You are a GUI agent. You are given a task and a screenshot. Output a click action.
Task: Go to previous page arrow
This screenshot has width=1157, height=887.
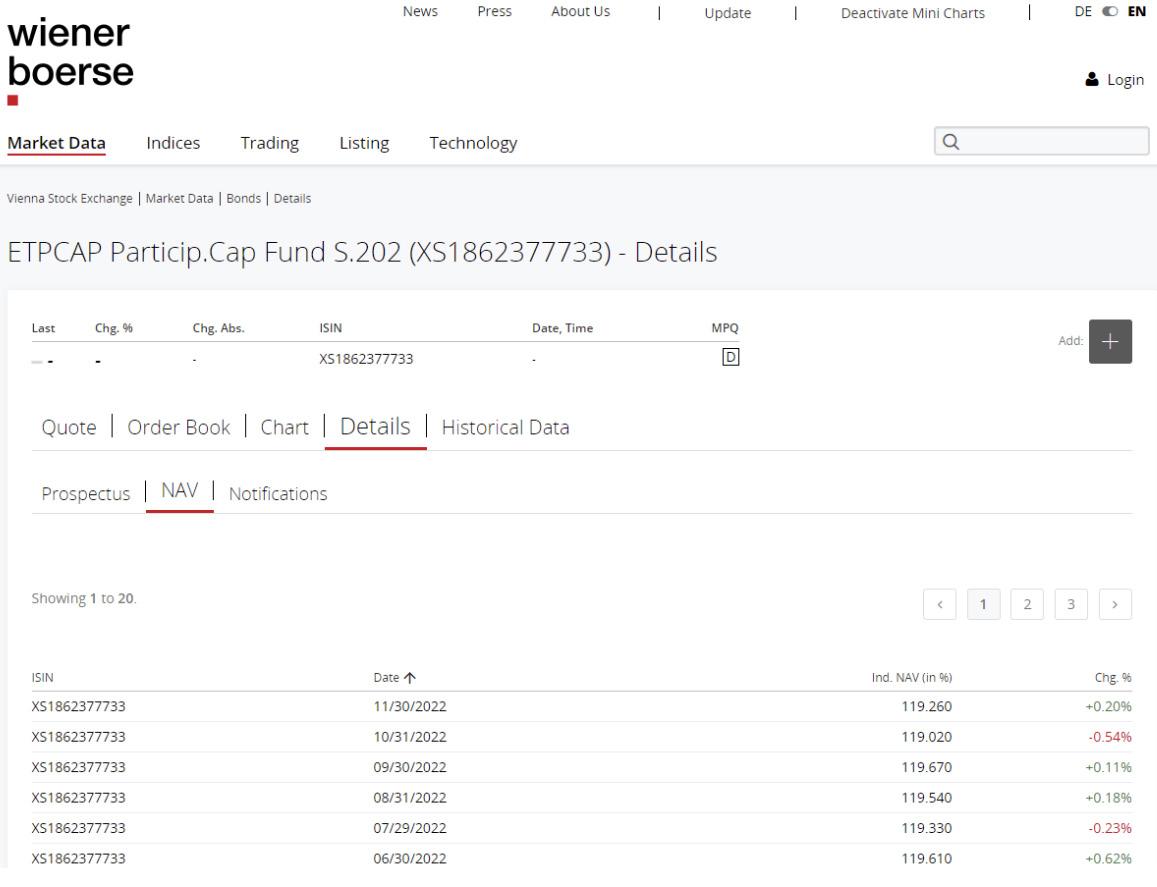coord(939,604)
